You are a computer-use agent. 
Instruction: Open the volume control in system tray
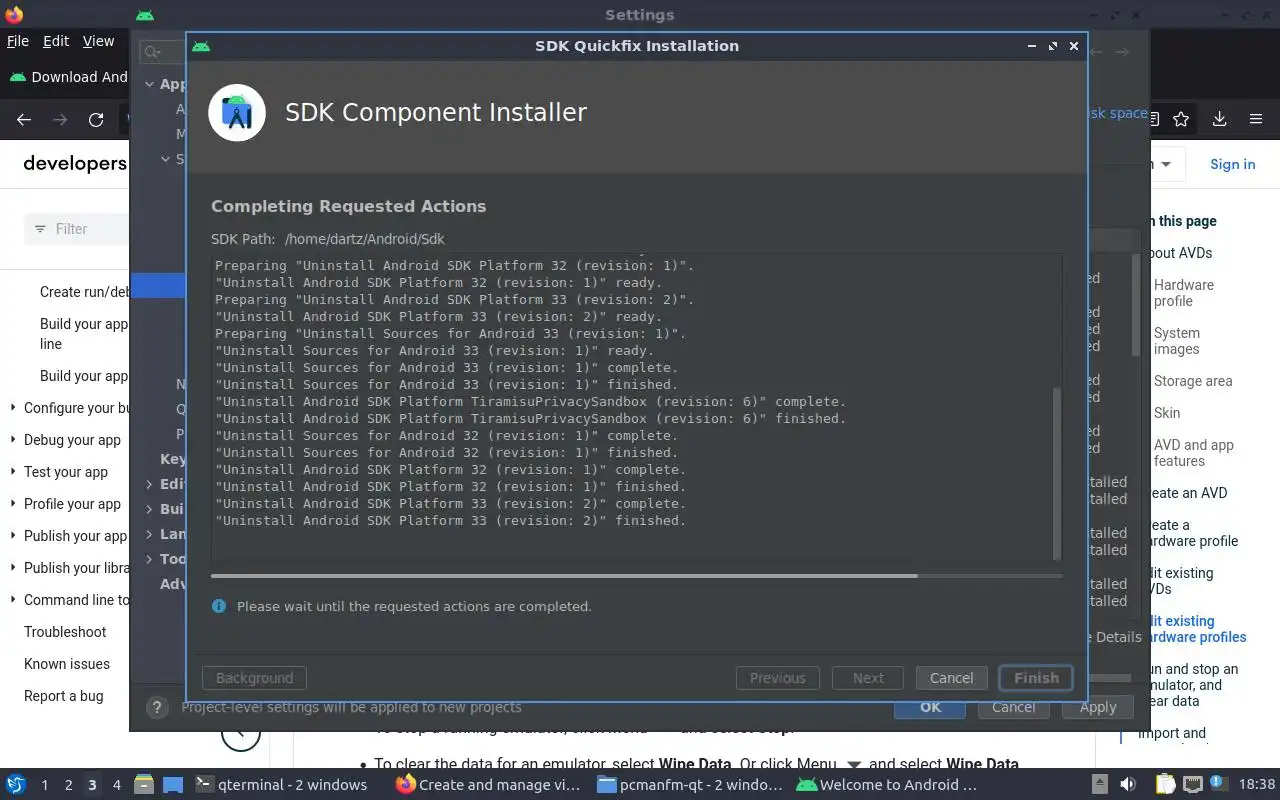1128,785
